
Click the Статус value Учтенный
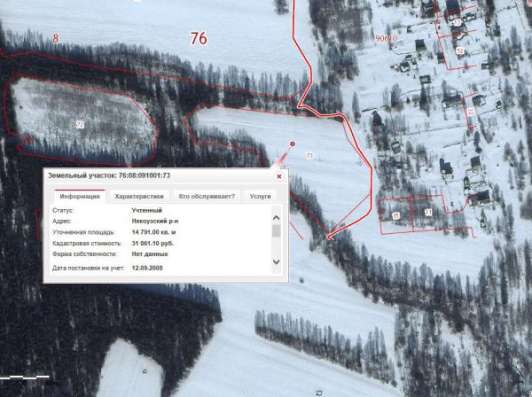[147, 210]
